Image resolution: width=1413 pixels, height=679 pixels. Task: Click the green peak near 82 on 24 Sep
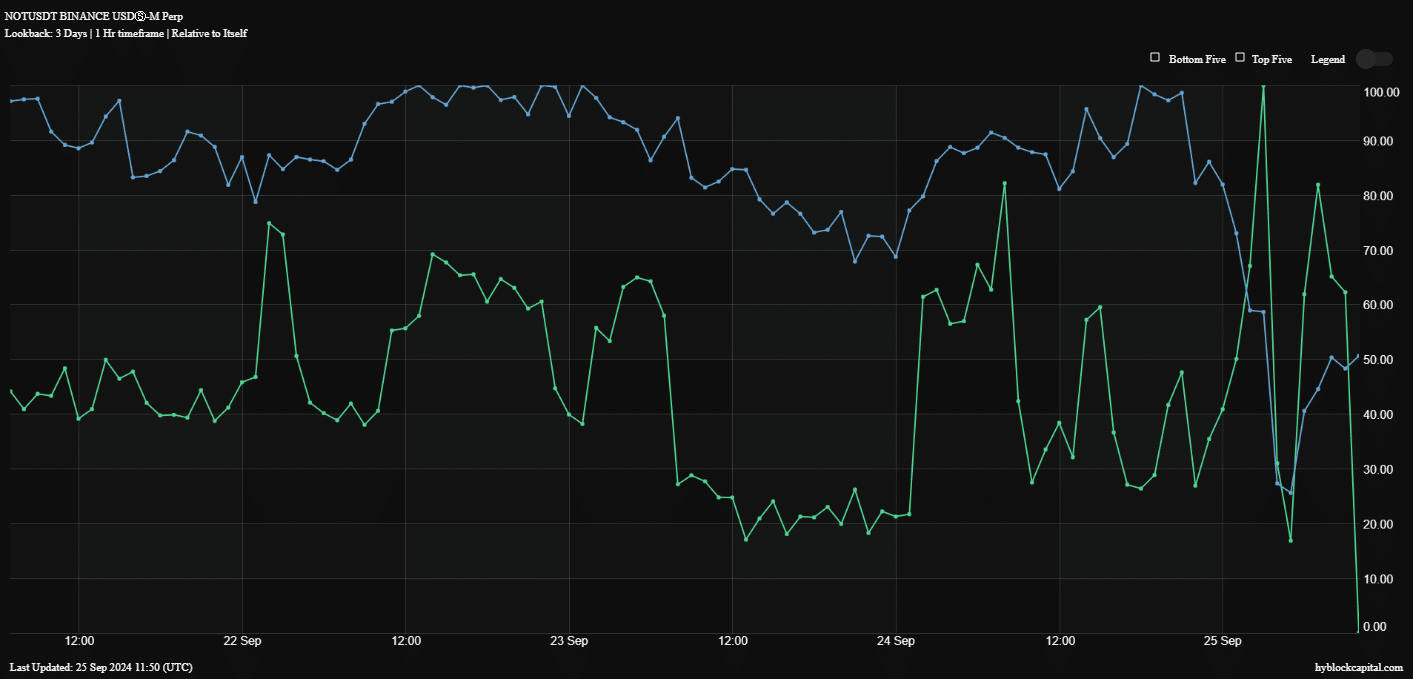(1005, 184)
